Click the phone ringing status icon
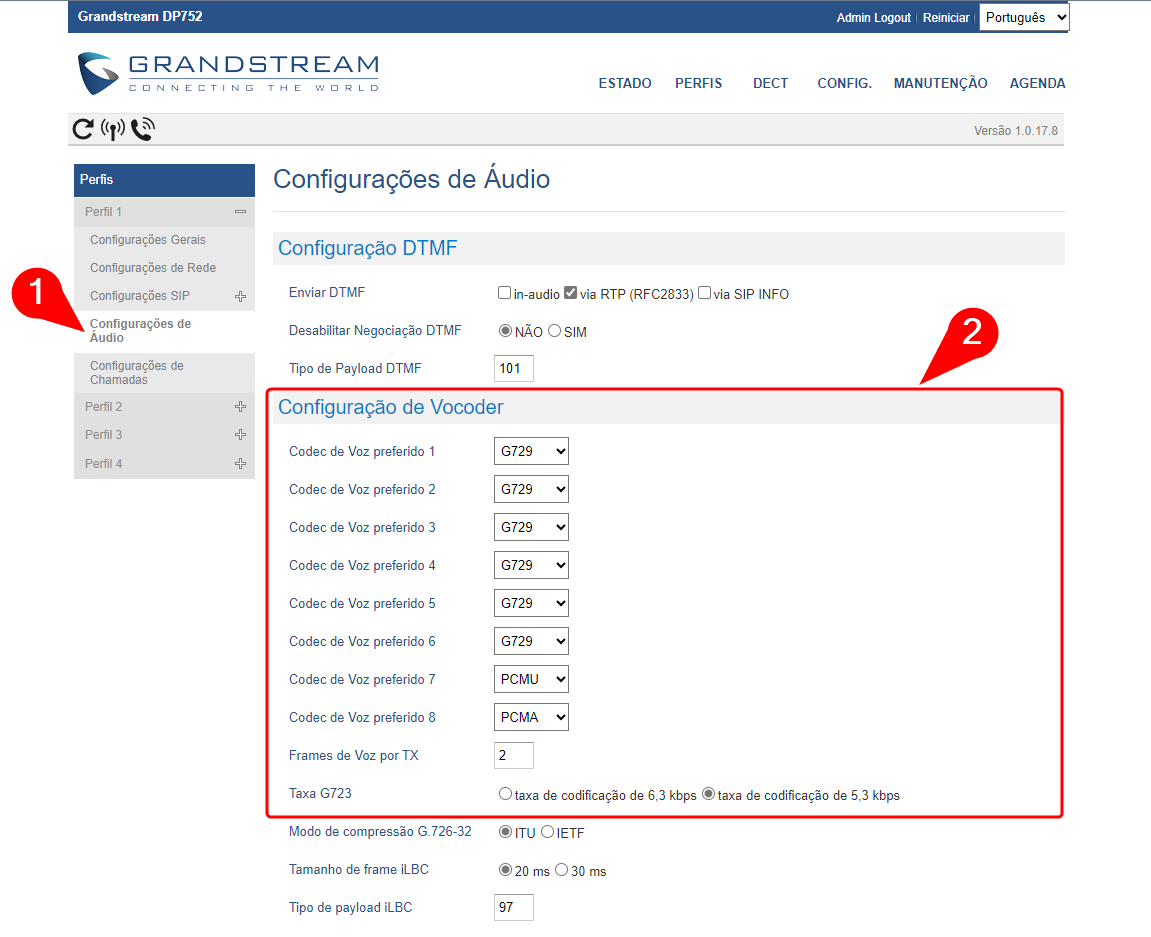Viewport: 1151px width, 937px height. pyautogui.click(x=143, y=129)
